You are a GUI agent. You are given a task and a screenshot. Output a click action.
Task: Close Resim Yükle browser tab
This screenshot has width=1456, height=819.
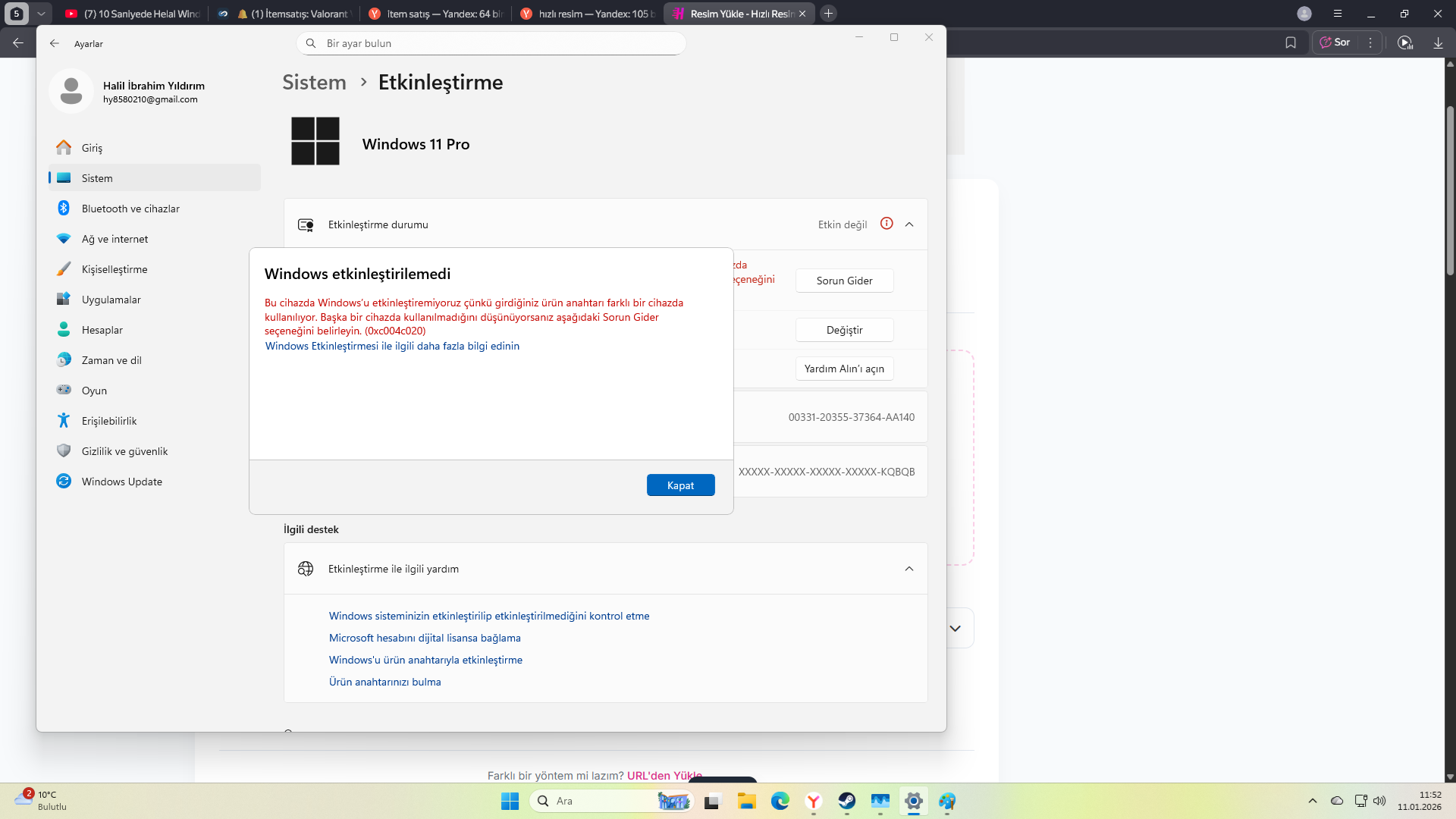point(802,14)
